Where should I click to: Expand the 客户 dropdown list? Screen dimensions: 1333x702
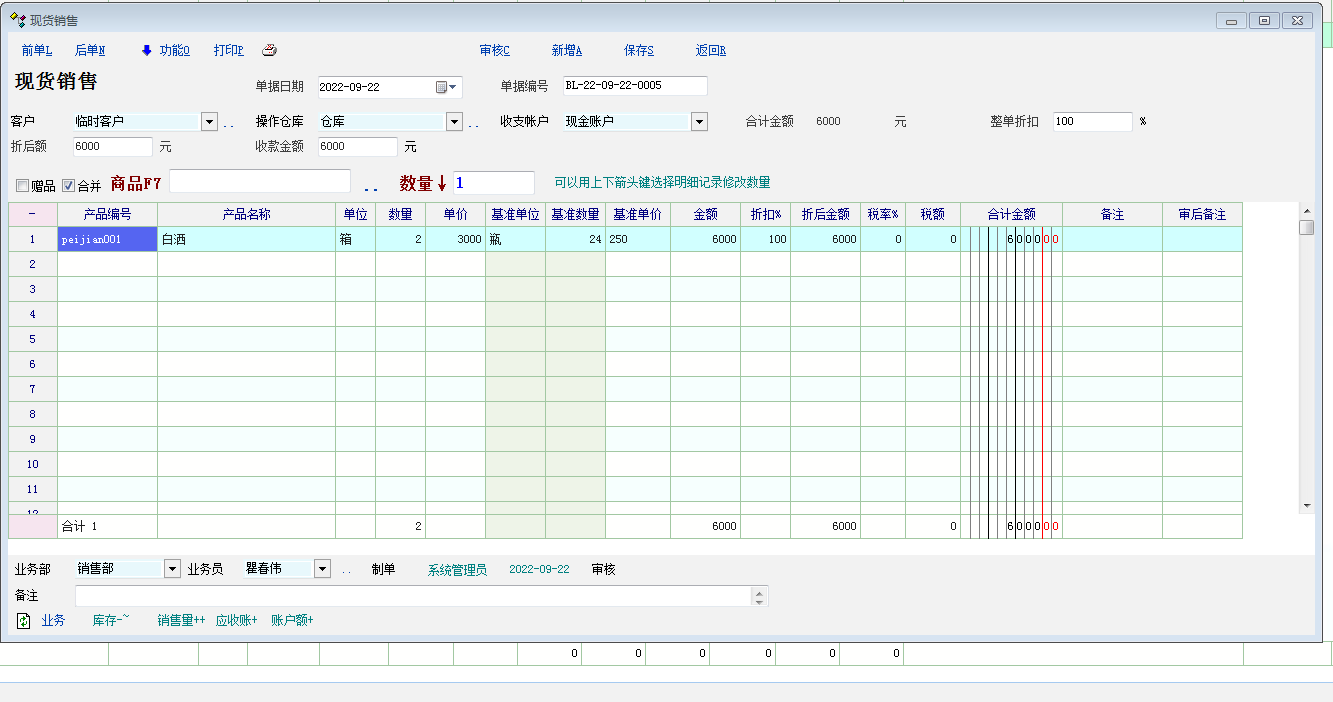coord(209,122)
